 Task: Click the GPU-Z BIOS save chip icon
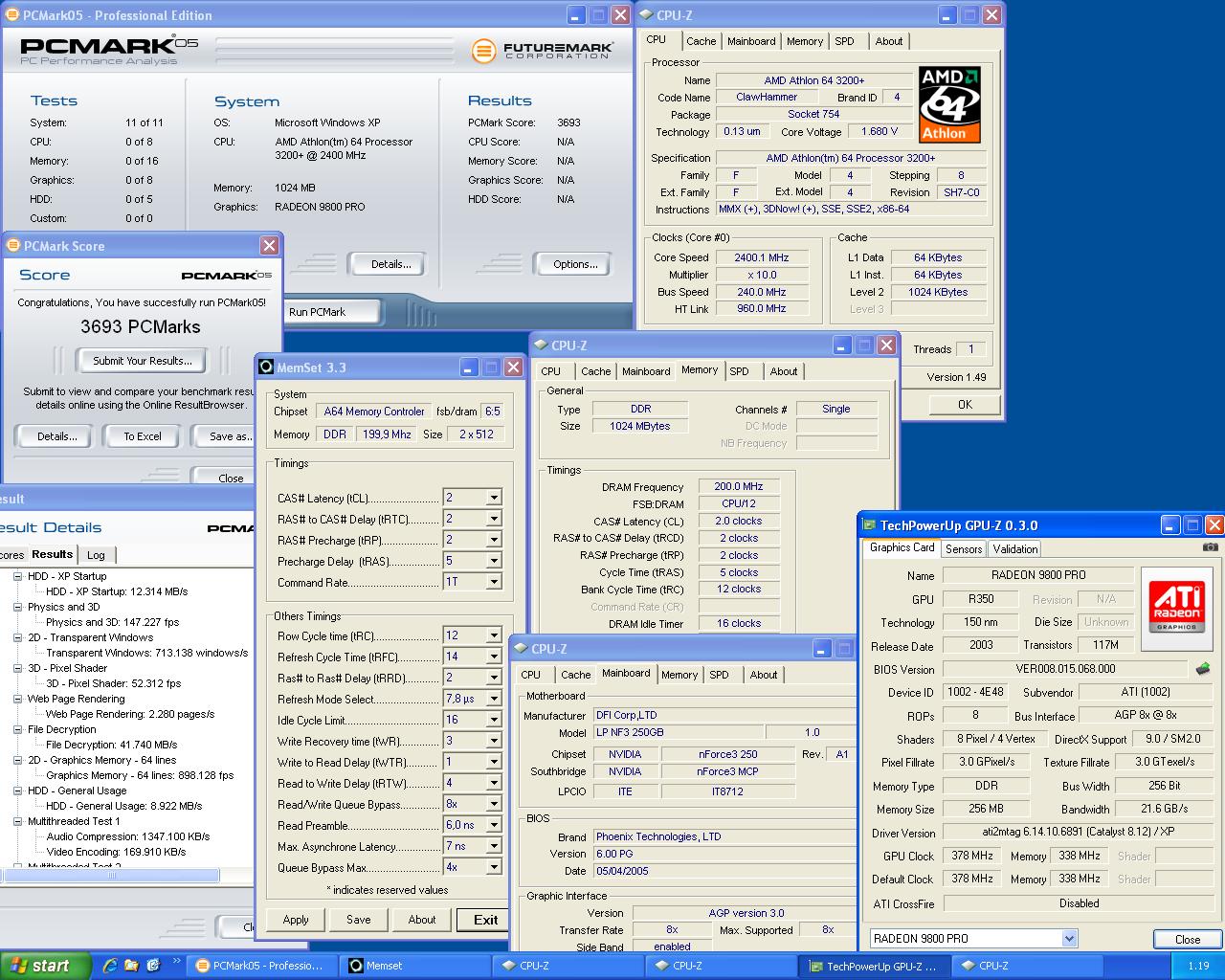pos(1203,669)
